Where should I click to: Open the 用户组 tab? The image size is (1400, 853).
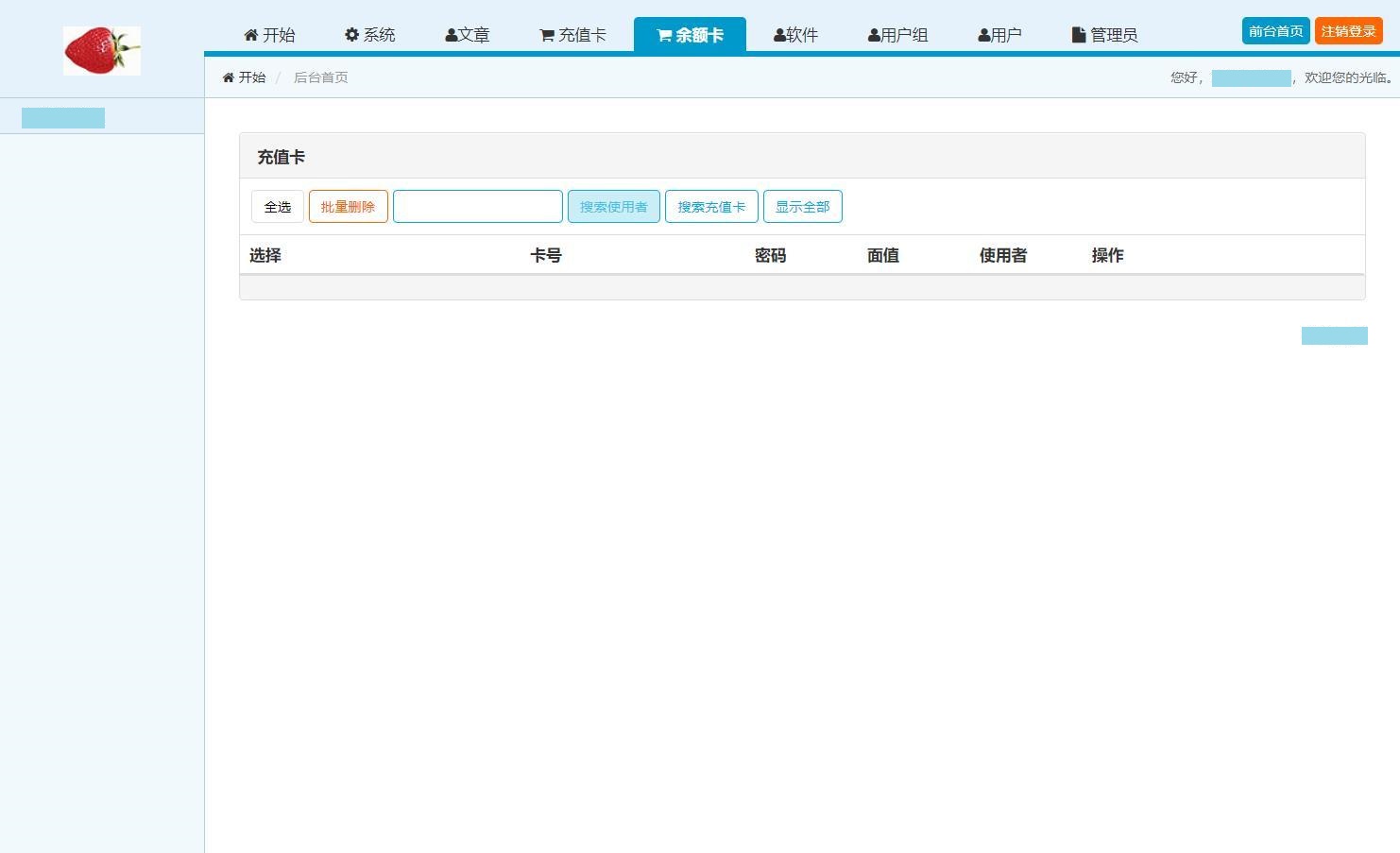897,35
